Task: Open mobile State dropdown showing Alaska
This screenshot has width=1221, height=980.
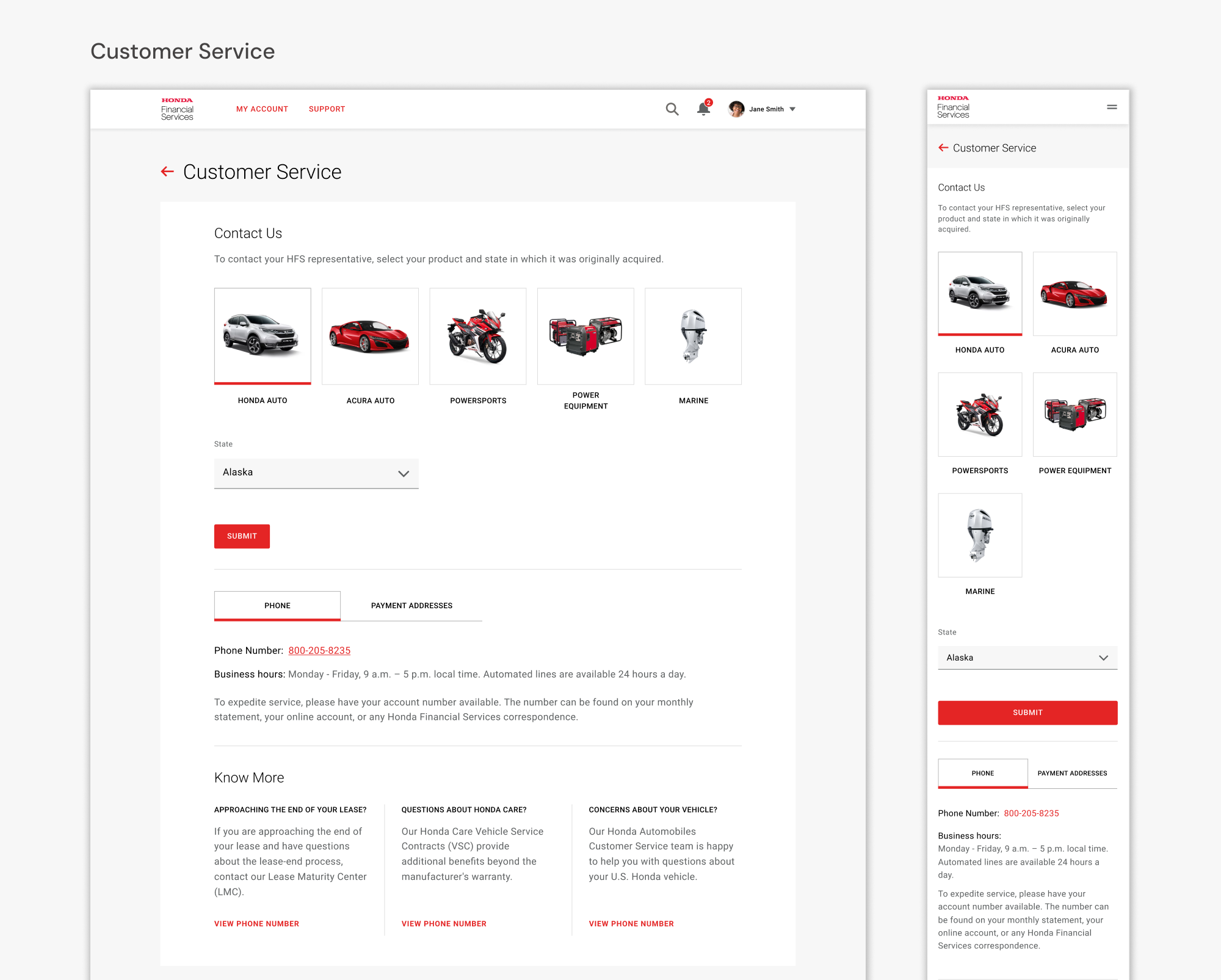Action: (1027, 658)
